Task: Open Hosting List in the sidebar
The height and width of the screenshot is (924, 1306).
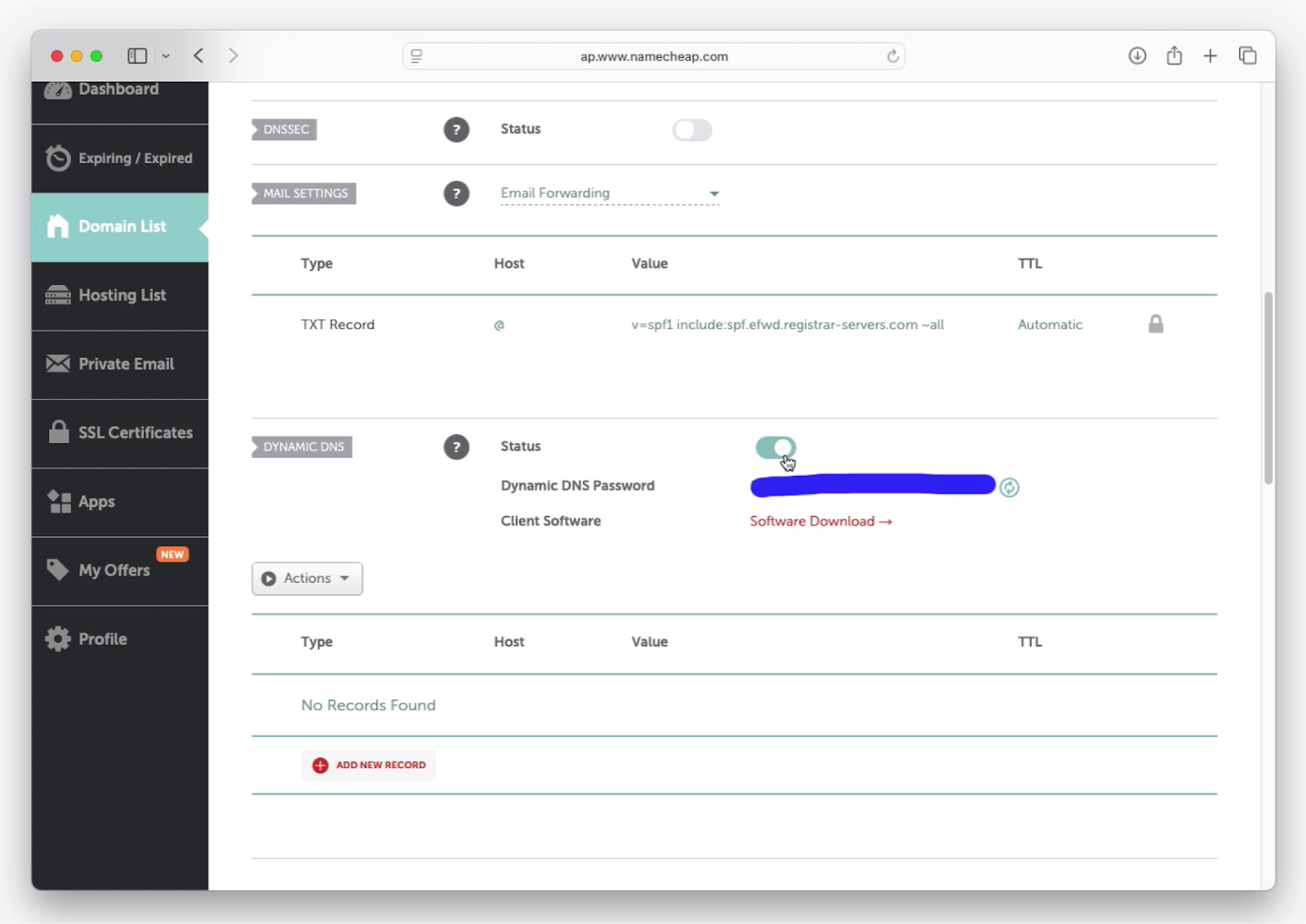Action: pos(120,295)
